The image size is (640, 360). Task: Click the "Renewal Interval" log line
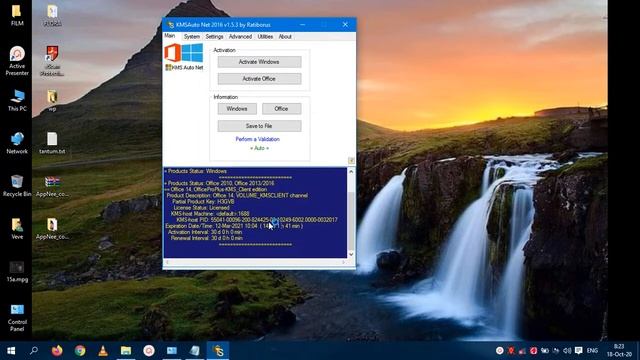tap(207, 238)
